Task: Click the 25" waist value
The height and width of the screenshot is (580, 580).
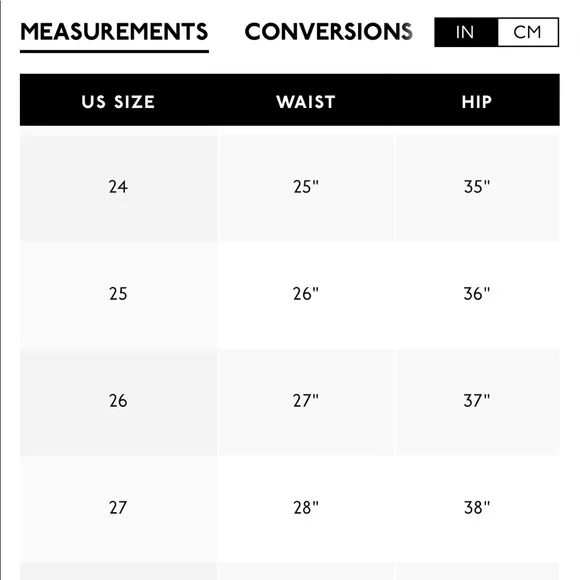Action: click(x=306, y=187)
